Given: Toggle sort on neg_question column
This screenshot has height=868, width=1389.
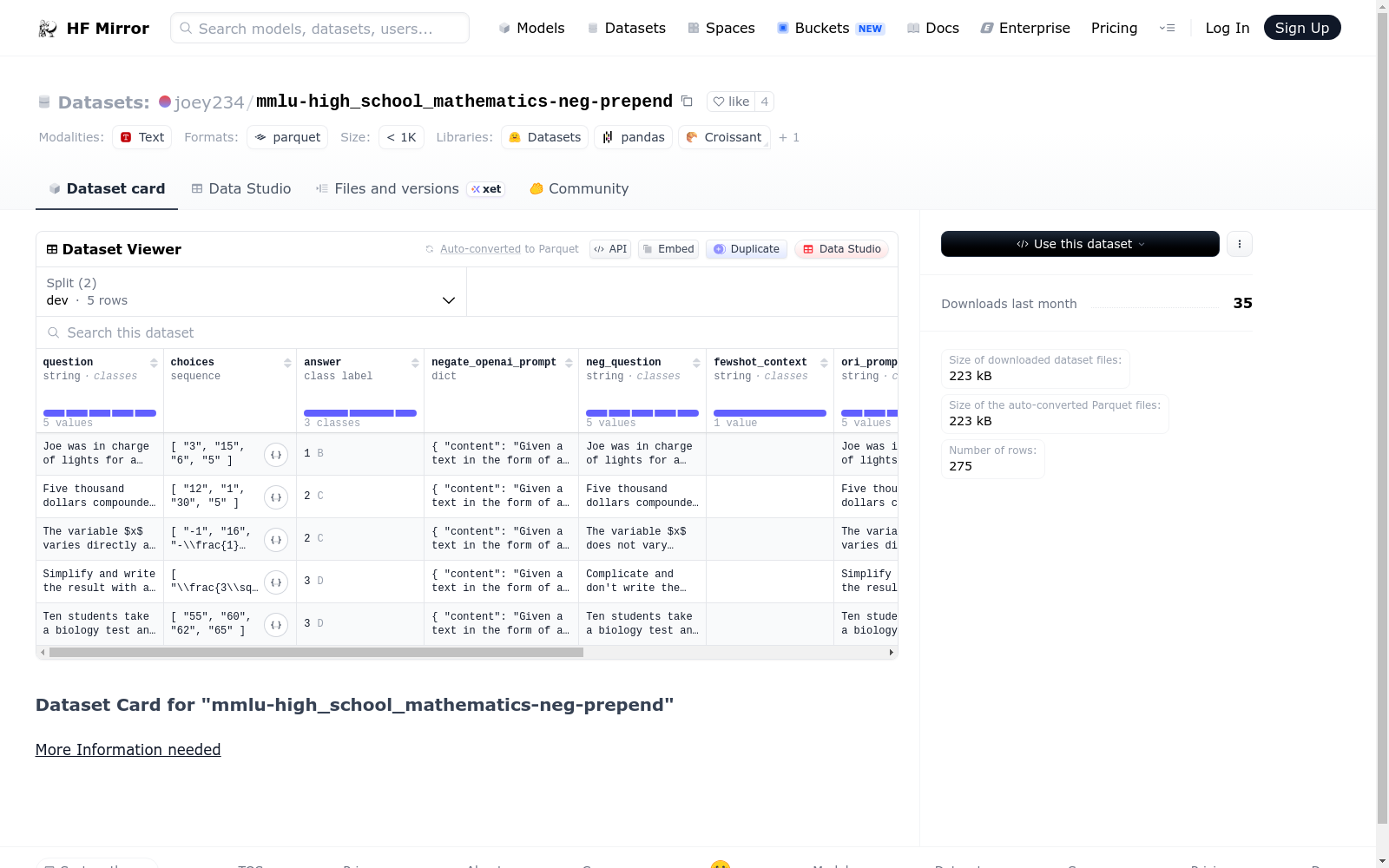Looking at the screenshot, I should point(696,363).
